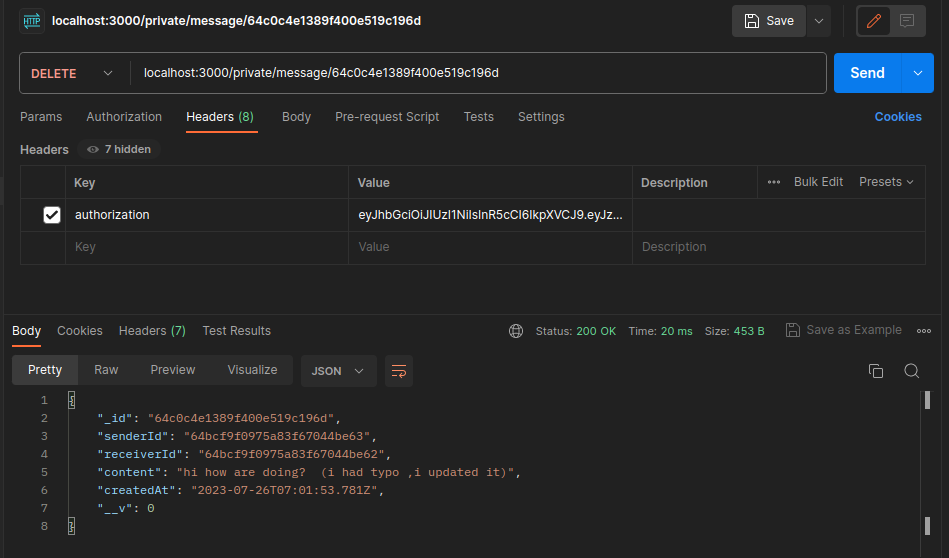The width and height of the screenshot is (949, 558).
Task: Go to Pre-request Script tab
Action: 387,117
